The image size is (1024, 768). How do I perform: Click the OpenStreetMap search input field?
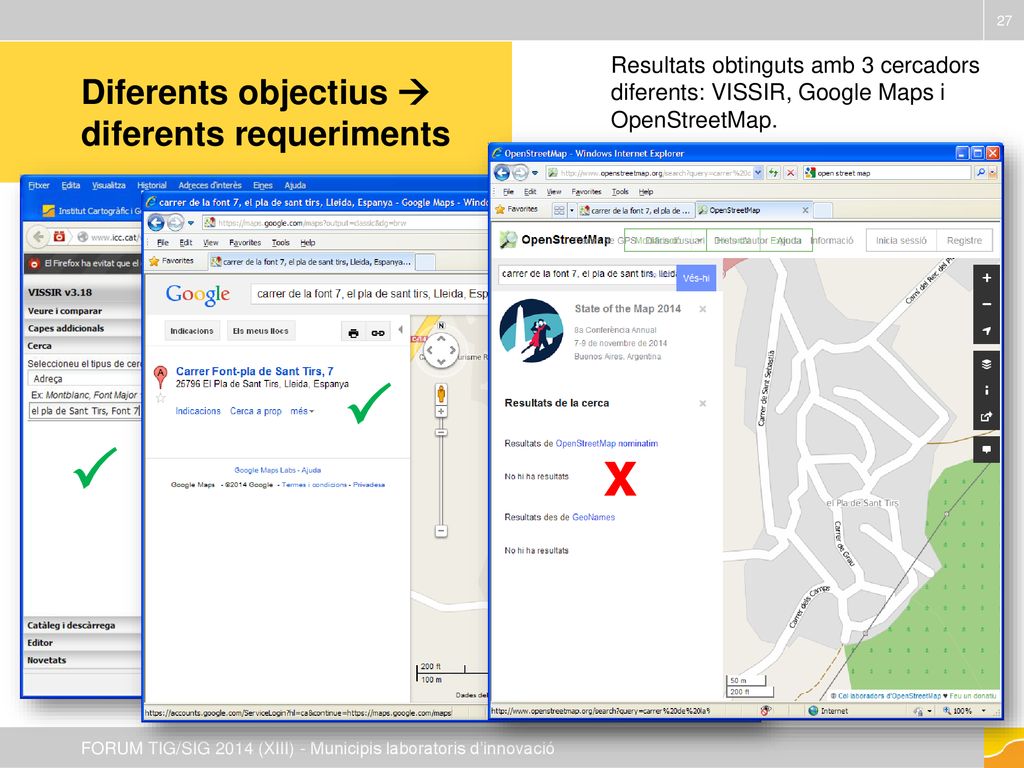[x=588, y=274]
